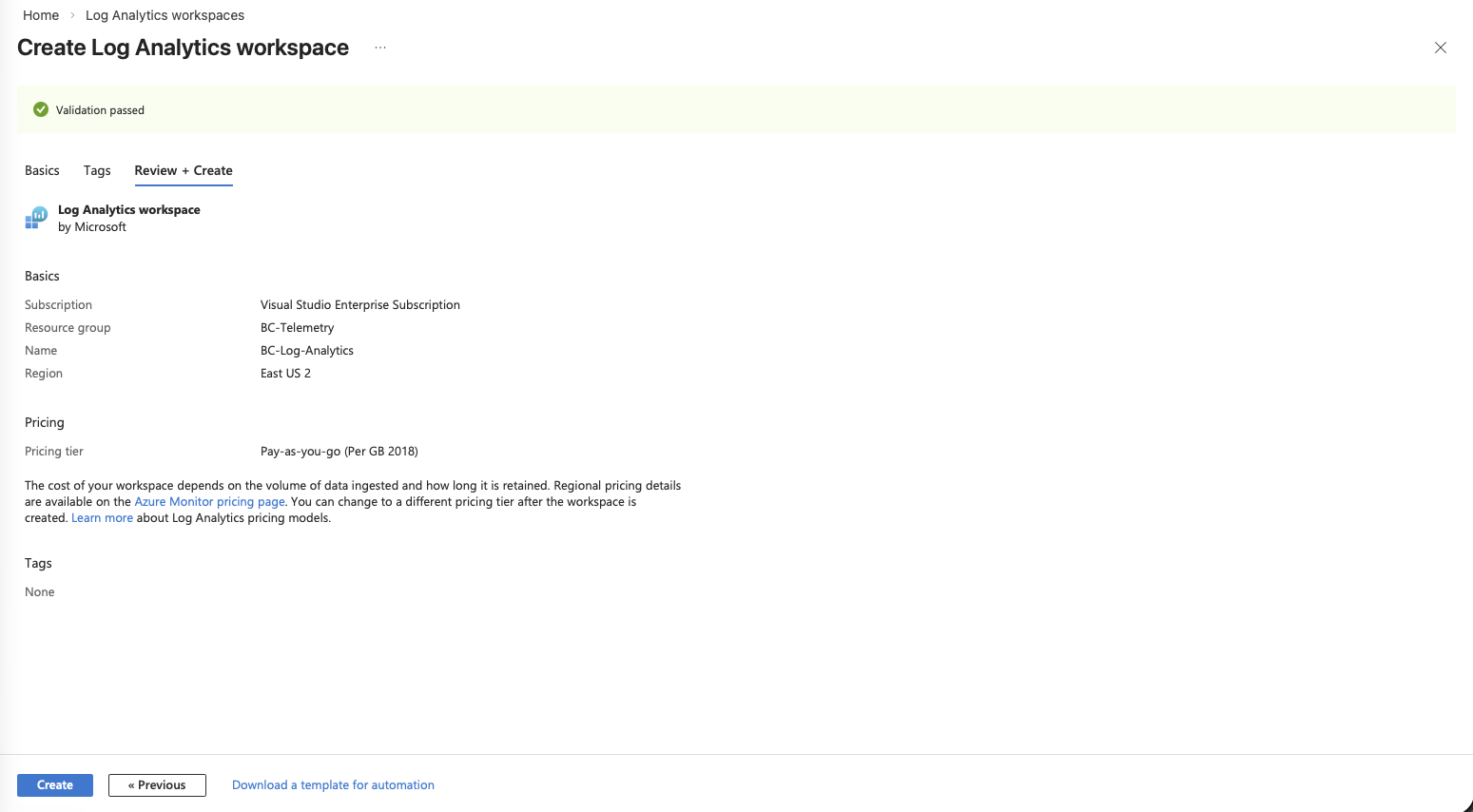Navigate to Log Analytics workspaces breadcrumb

tap(165, 15)
